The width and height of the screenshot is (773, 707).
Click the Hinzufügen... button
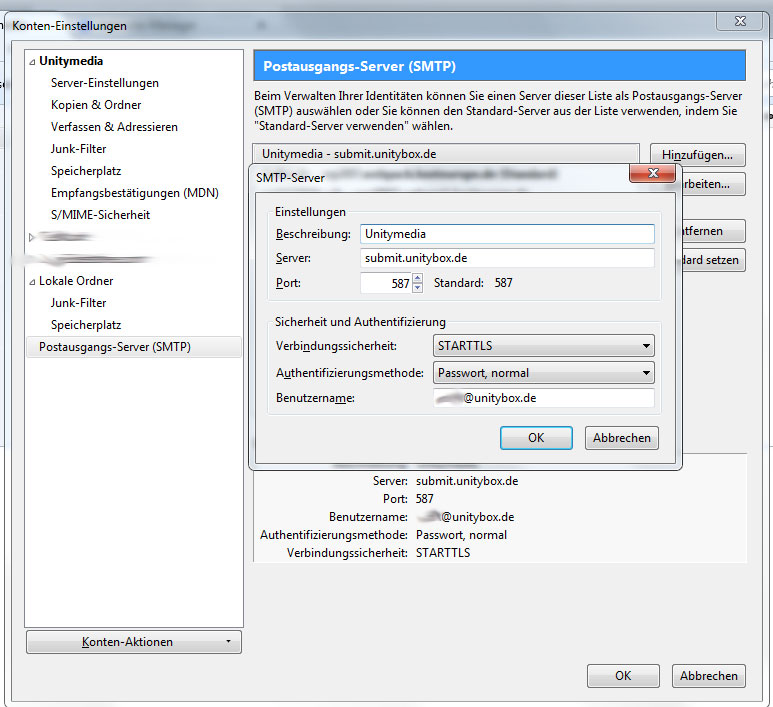(x=698, y=155)
